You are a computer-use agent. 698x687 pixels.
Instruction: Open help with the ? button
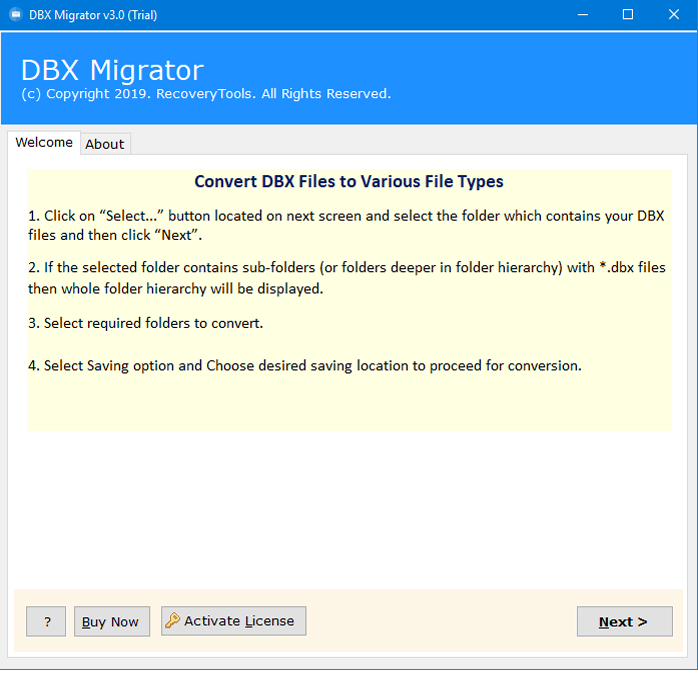click(46, 621)
